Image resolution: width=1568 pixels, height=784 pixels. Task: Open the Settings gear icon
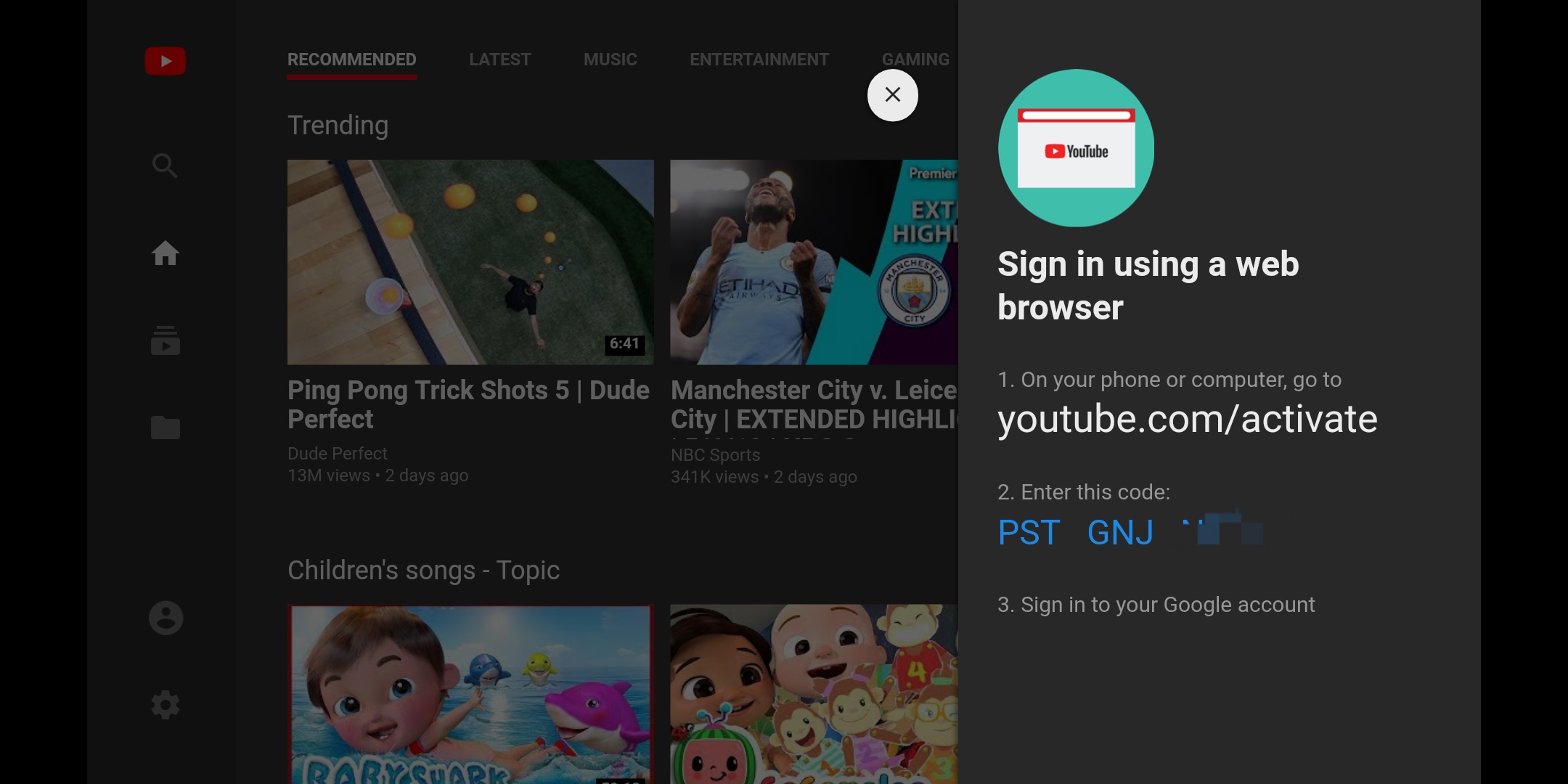[x=165, y=705]
